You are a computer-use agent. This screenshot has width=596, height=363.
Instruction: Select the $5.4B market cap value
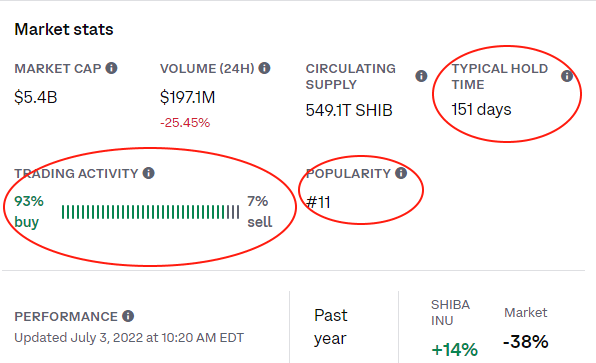[36, 97]
